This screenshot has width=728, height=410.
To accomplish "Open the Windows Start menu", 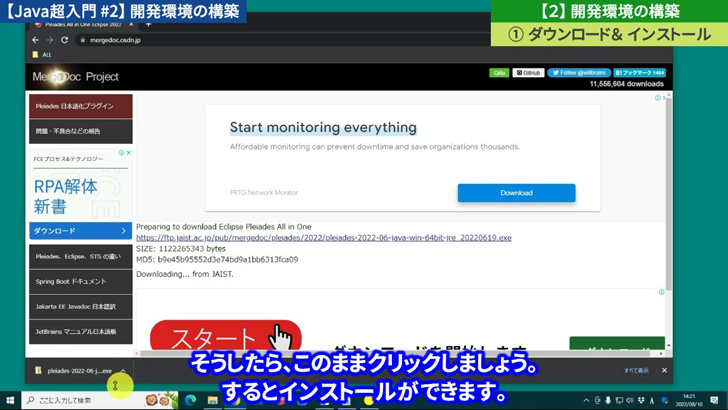I will (x=10, y=400).
